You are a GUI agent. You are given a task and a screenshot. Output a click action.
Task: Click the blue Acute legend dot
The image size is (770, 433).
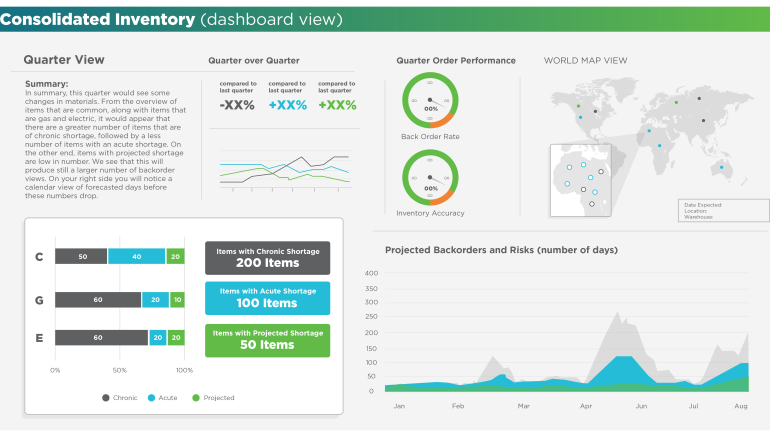pyautogui.click(x=151, y=398)
